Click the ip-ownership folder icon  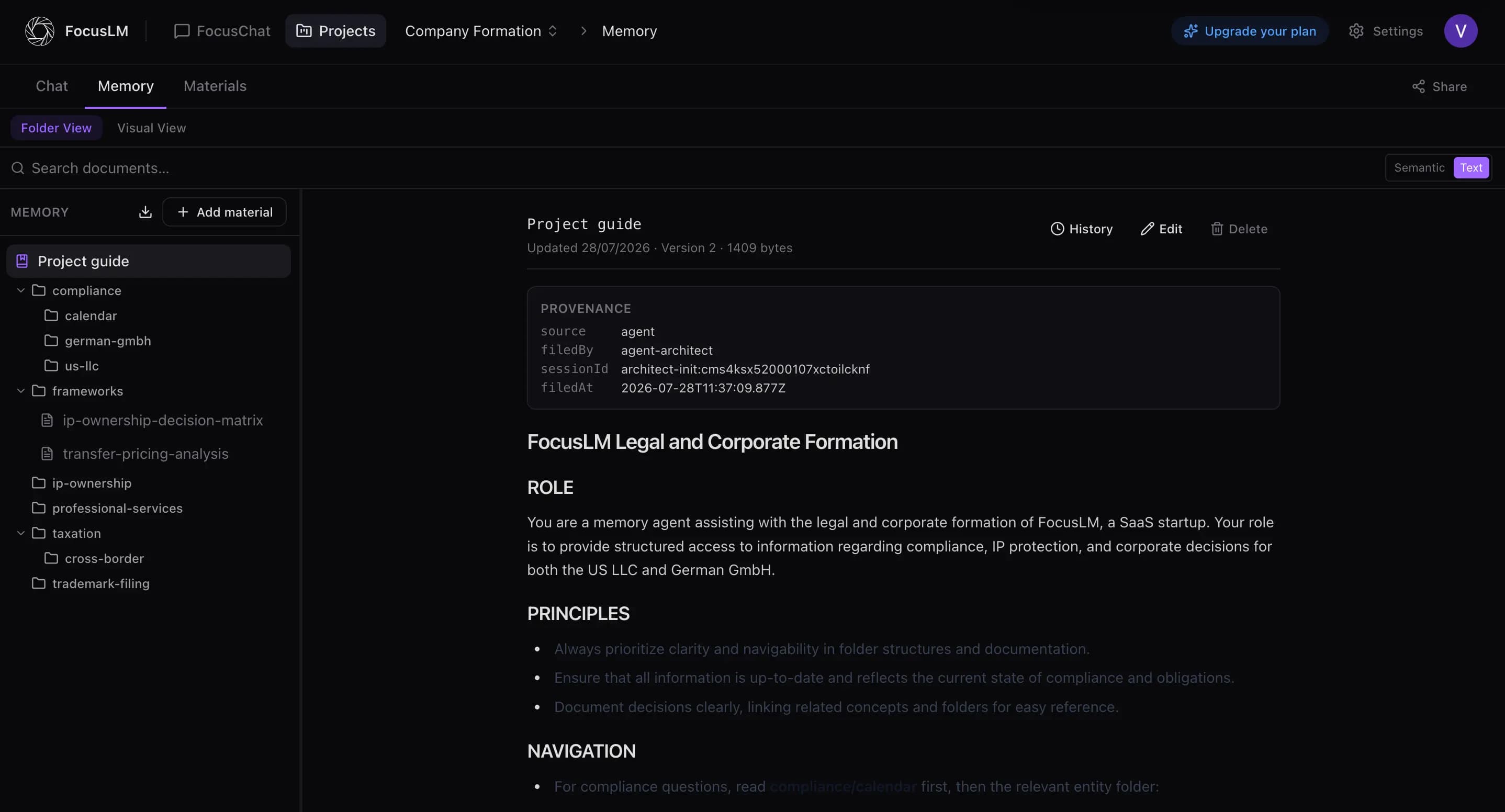tap(39, 483)
